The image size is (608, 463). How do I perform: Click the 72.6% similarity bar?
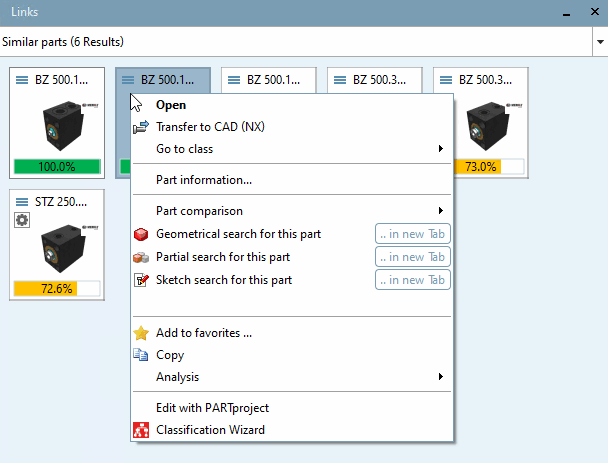point(57,289)
